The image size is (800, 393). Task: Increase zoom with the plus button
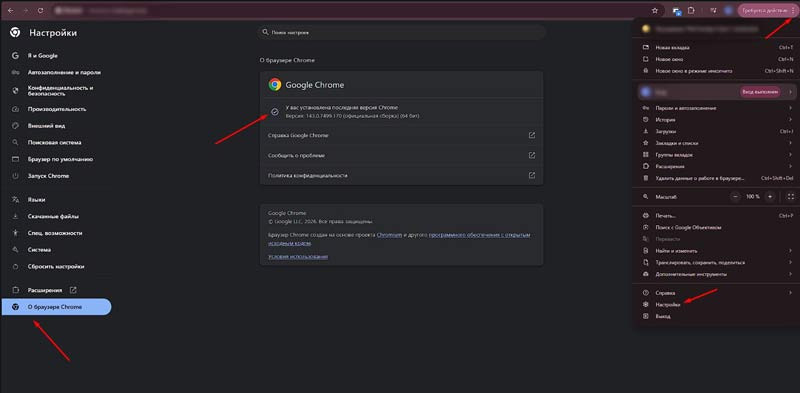click(770, 196)
